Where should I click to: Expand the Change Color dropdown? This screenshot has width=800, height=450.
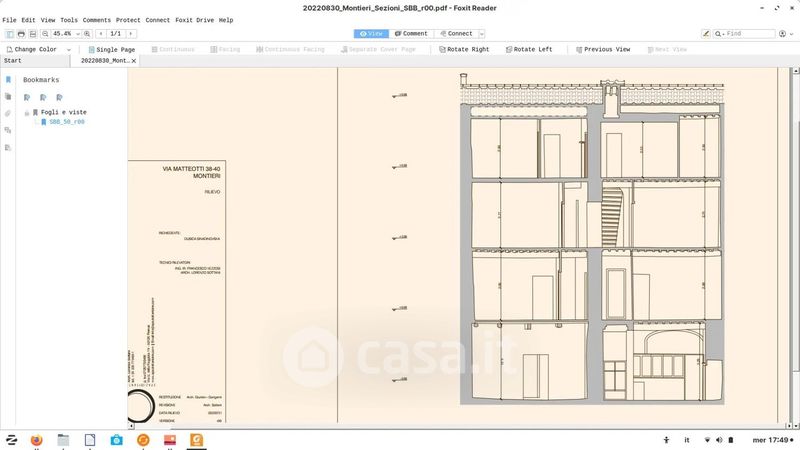coord(69,49)
